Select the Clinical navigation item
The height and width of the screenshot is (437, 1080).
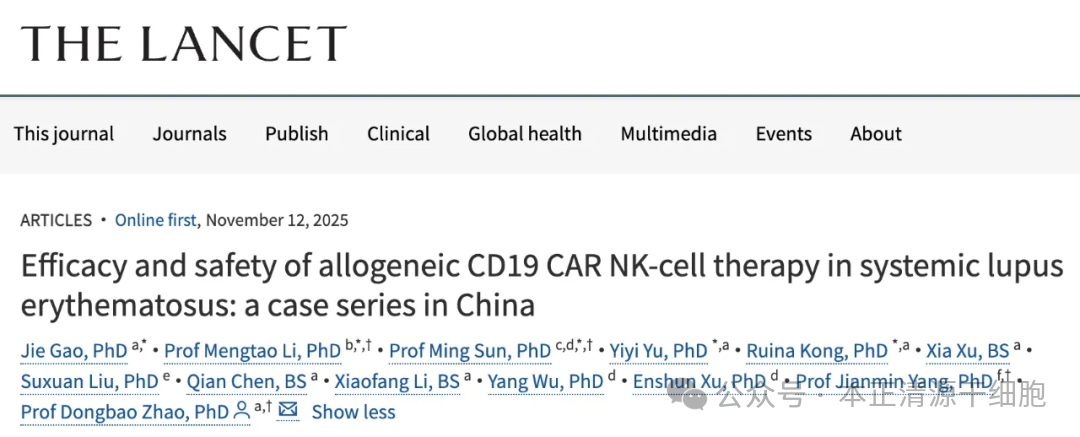coord(398,134)
